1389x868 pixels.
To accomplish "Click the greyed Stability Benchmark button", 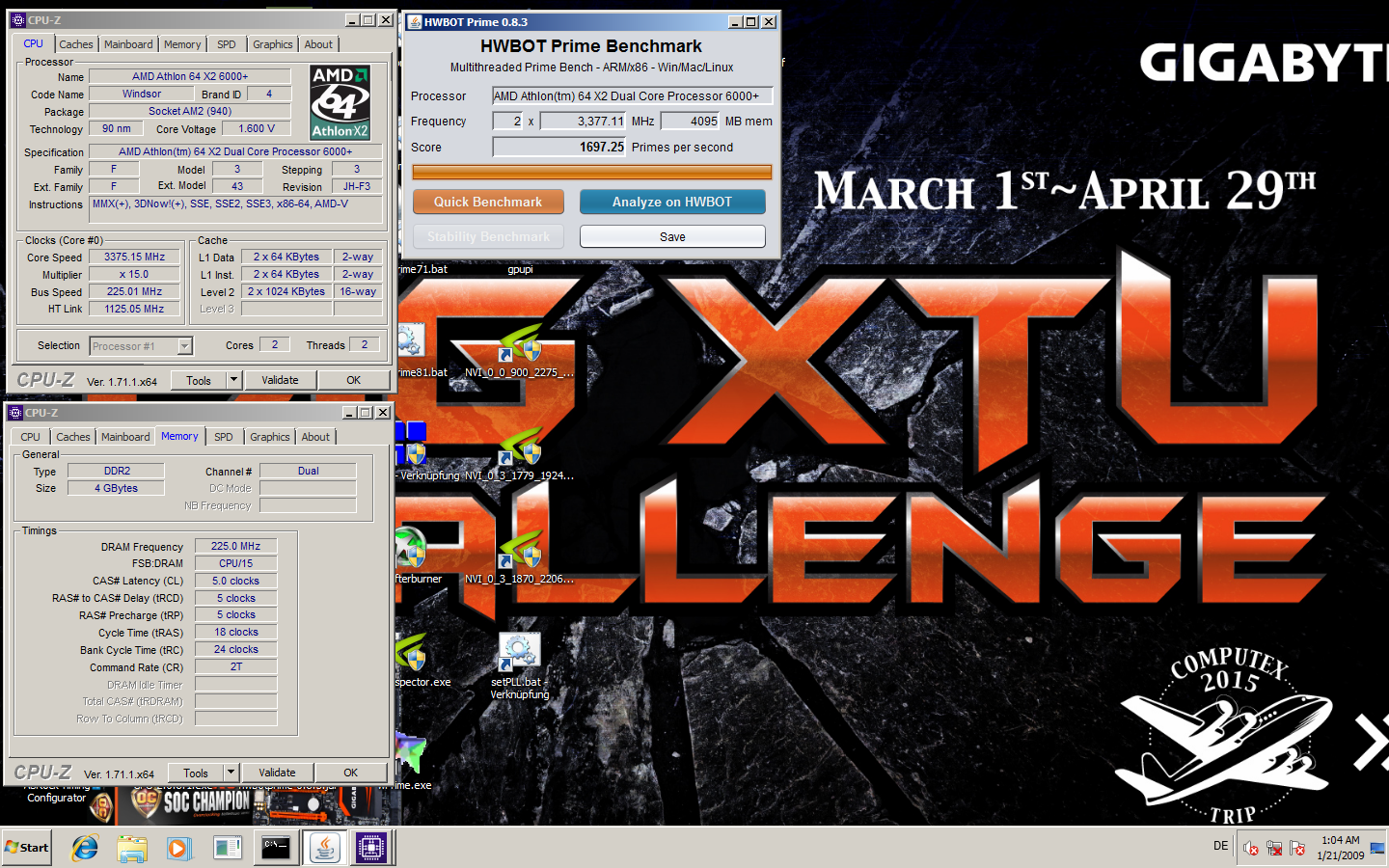I will pos(488,236).
